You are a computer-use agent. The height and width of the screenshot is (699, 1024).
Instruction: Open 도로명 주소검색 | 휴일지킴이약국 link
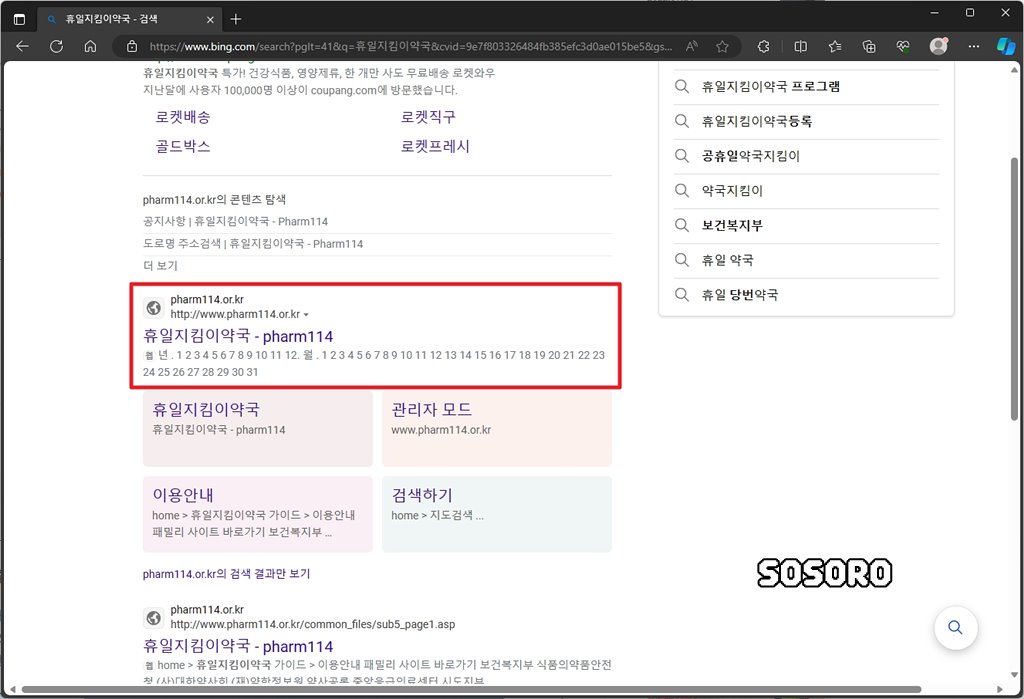(x=253, y=244)
